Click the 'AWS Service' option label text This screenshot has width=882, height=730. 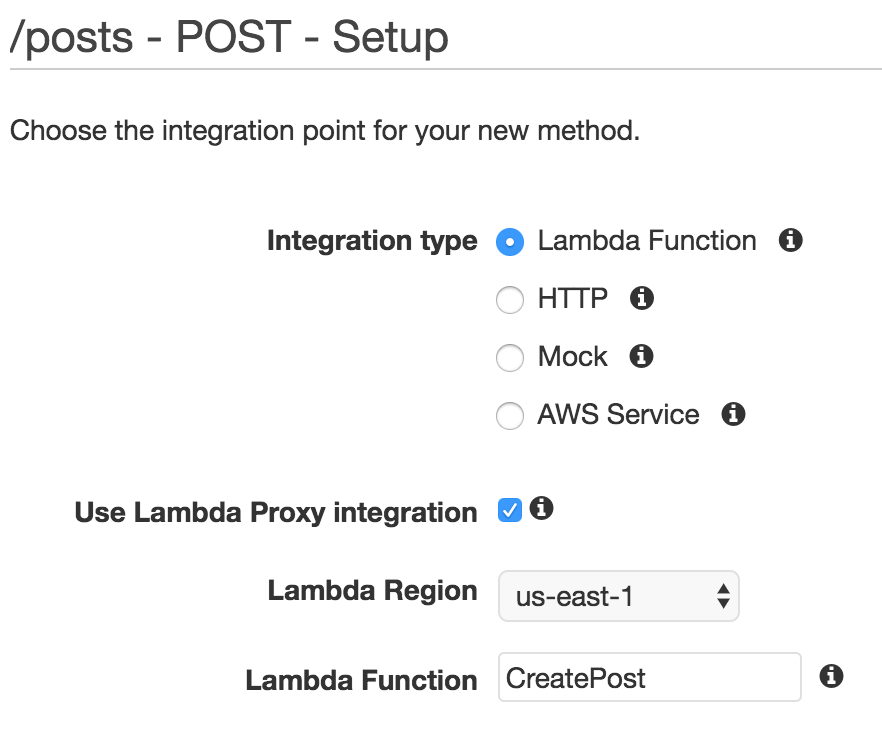point(618,415)
